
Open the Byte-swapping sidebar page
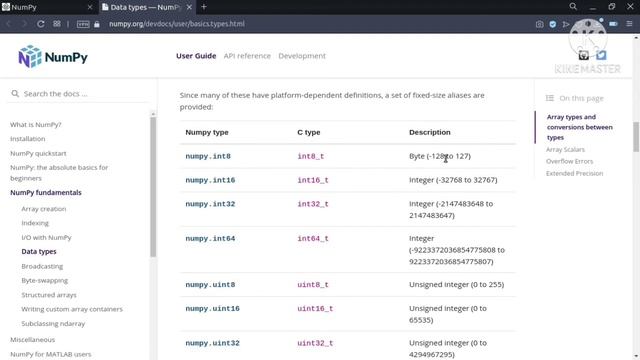pos(44,281)
